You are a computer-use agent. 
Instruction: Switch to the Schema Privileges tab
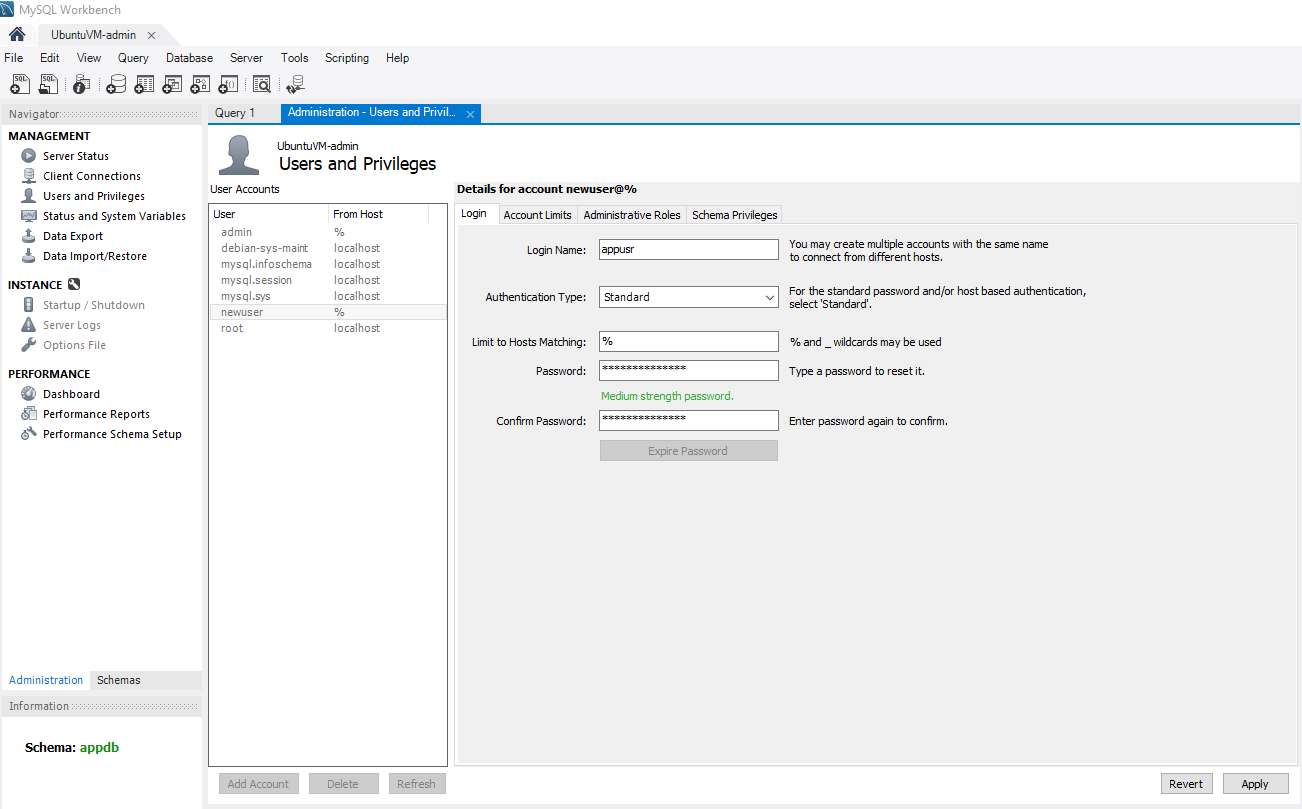click(x=734, y=215)
